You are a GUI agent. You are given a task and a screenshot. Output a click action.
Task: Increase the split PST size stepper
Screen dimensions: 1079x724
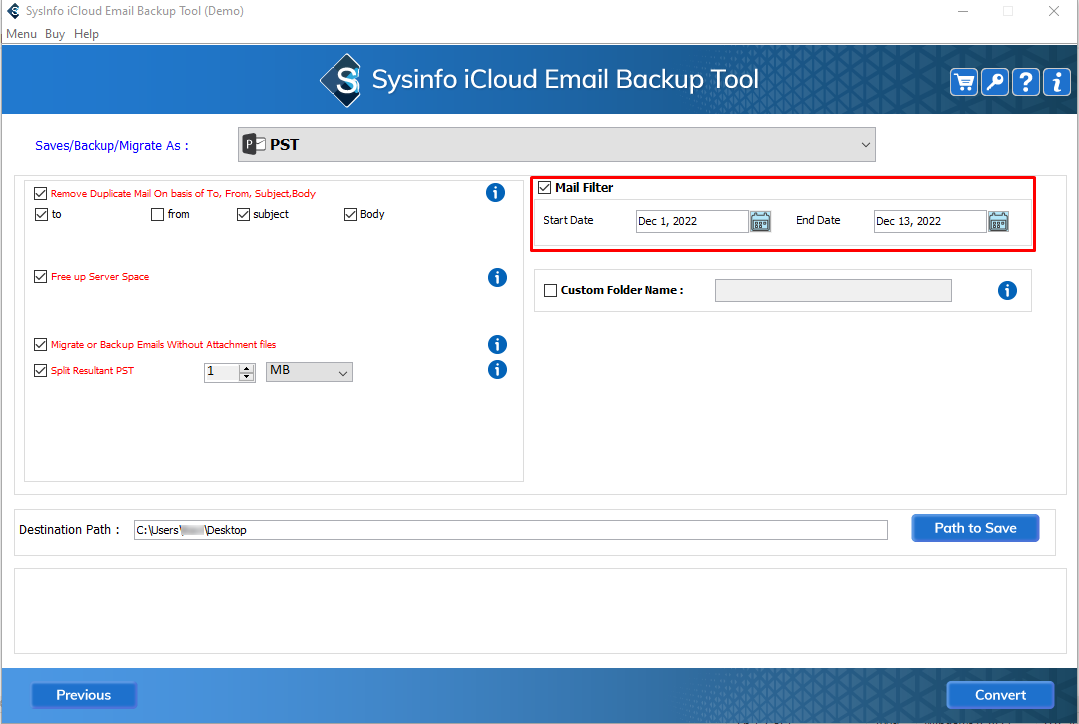pos(247,367)
